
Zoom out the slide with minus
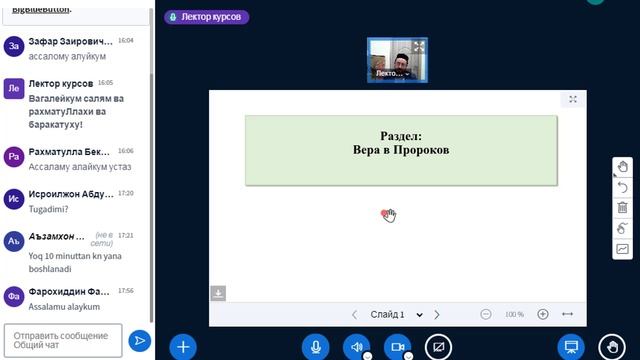tap(485, 314)
